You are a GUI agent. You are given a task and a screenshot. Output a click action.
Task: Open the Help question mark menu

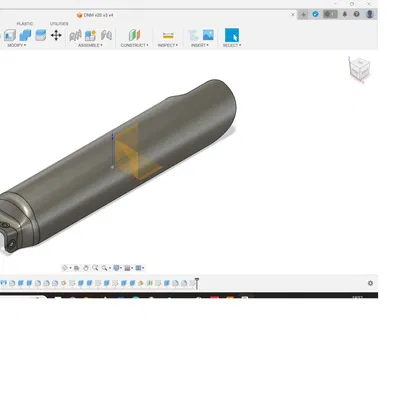(357, 14)
